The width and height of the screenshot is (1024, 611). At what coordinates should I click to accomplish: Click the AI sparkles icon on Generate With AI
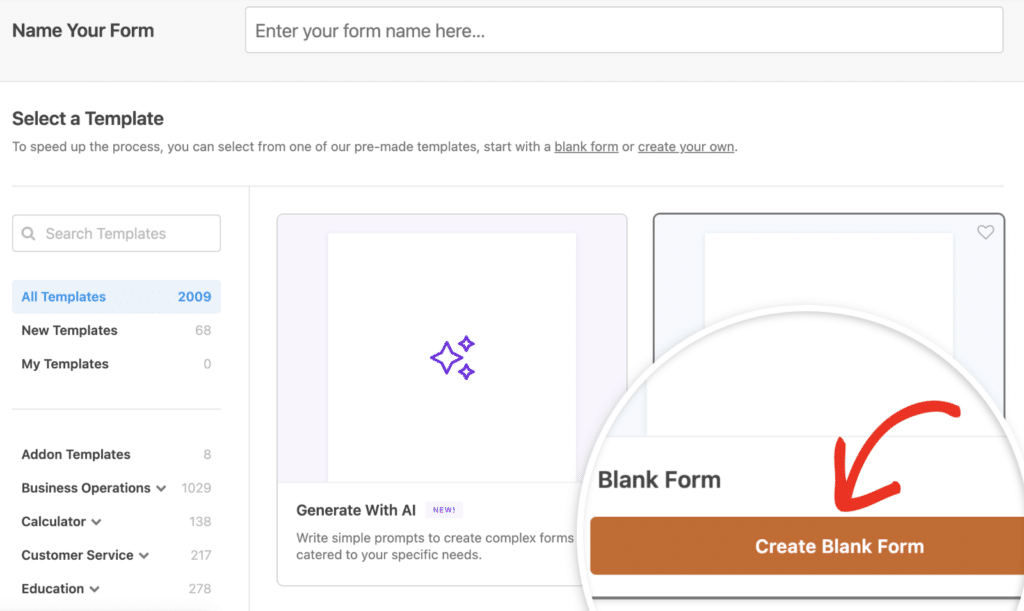(x=453, y=357)
